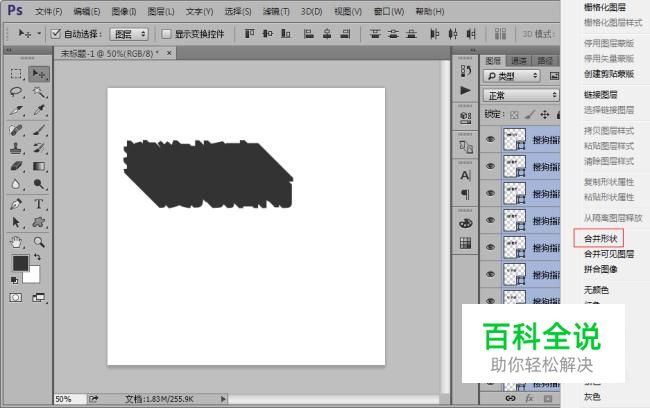Uncheck the 自动选择 checkbox
This screenshot has height=408, width=650.
(56, 34)
